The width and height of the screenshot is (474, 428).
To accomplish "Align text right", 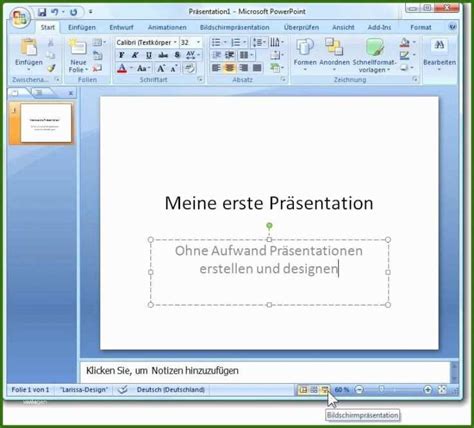I will click(x=243, y=68).
